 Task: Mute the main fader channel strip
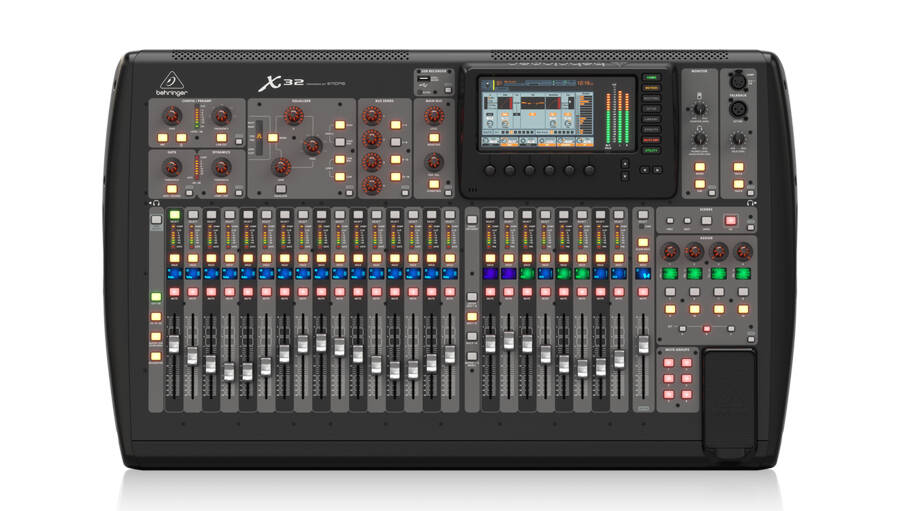[643, 292]
